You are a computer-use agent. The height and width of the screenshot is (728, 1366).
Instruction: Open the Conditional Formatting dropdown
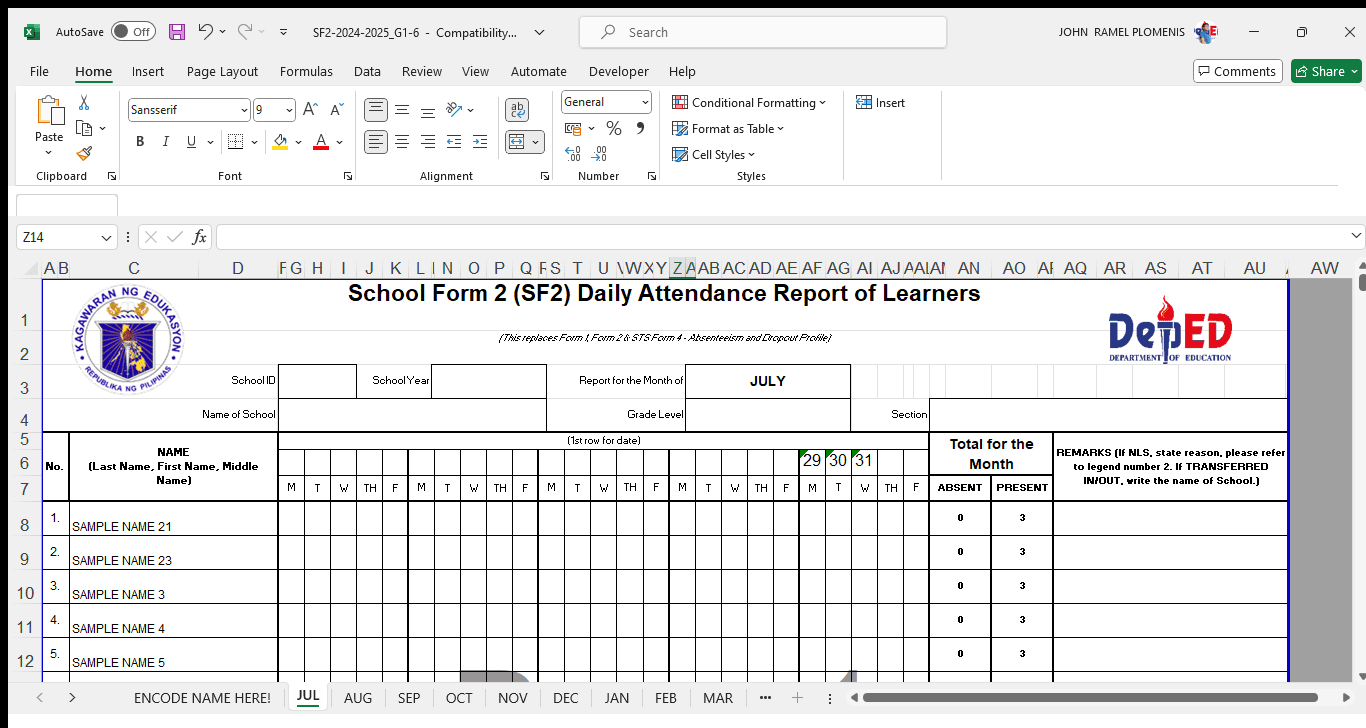pos(750,103)
